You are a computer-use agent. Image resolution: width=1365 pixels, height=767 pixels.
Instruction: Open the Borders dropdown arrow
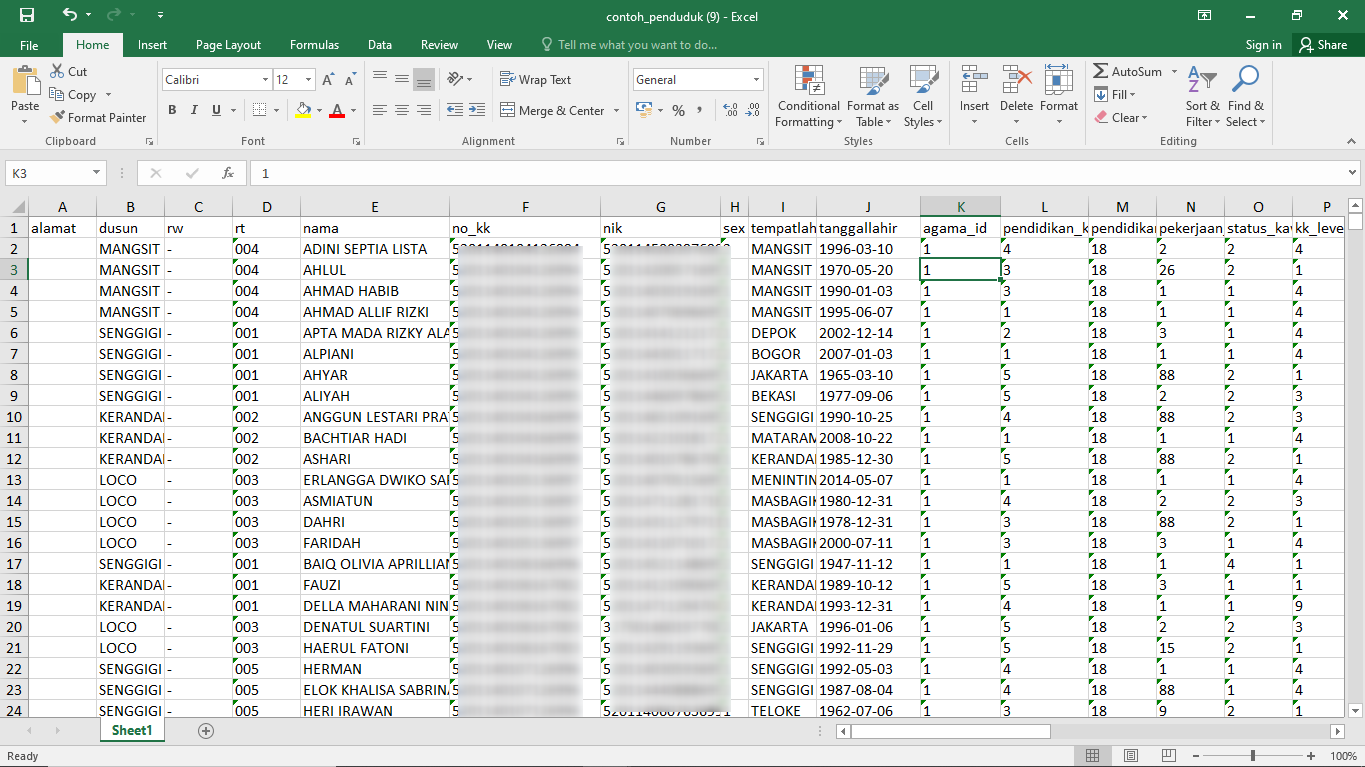[x=277, y=111]
